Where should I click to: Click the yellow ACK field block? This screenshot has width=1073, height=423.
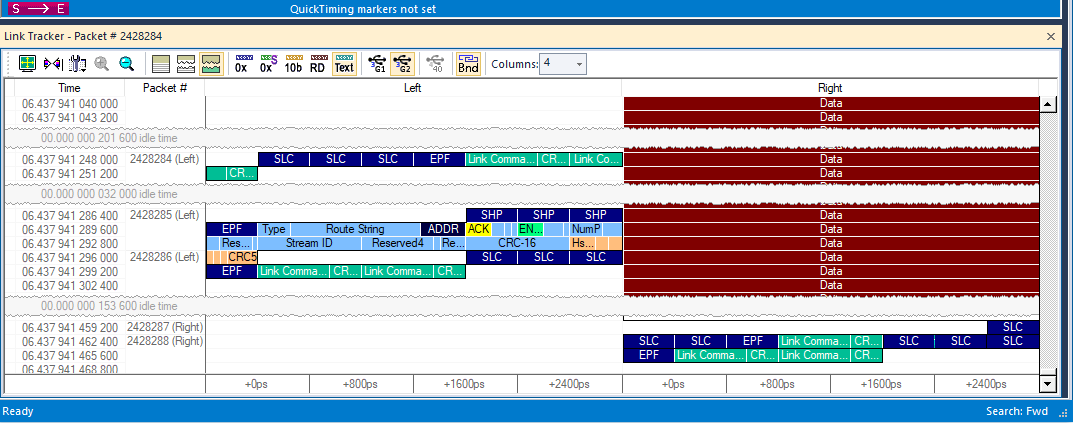[478, 229]
